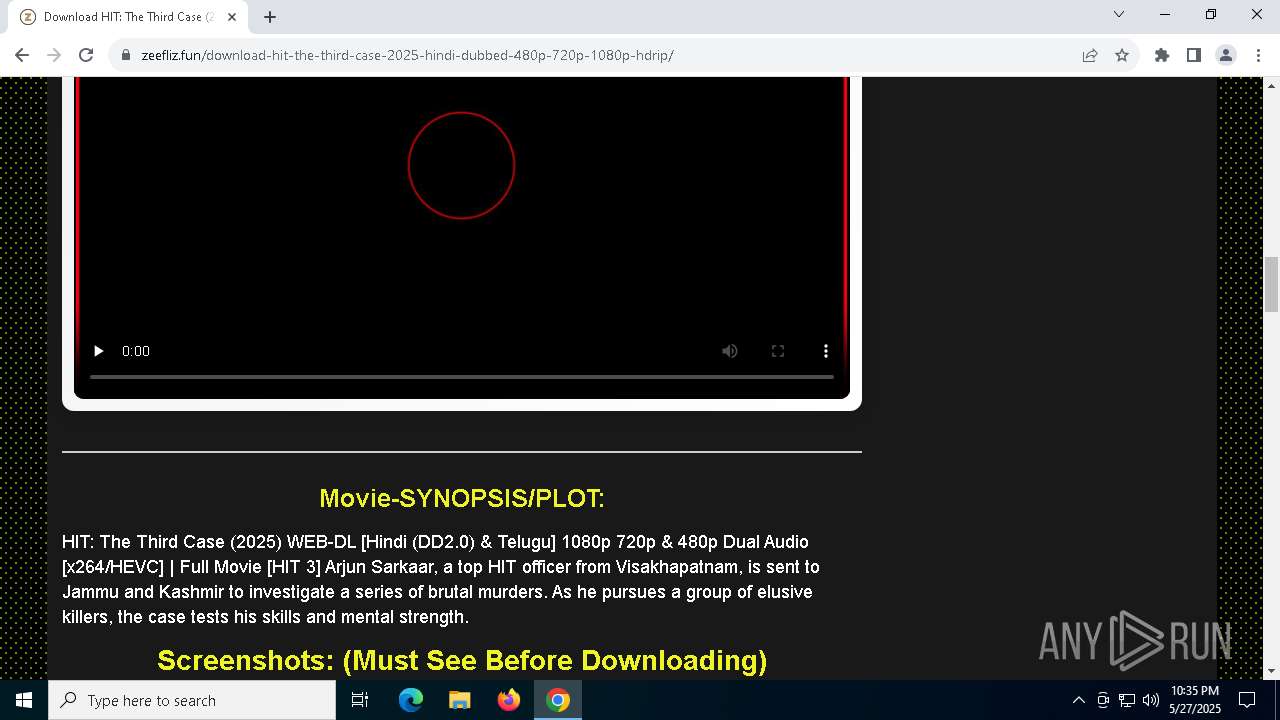Open video player more options menu
Screen dimensions: 1280x720
826,351
